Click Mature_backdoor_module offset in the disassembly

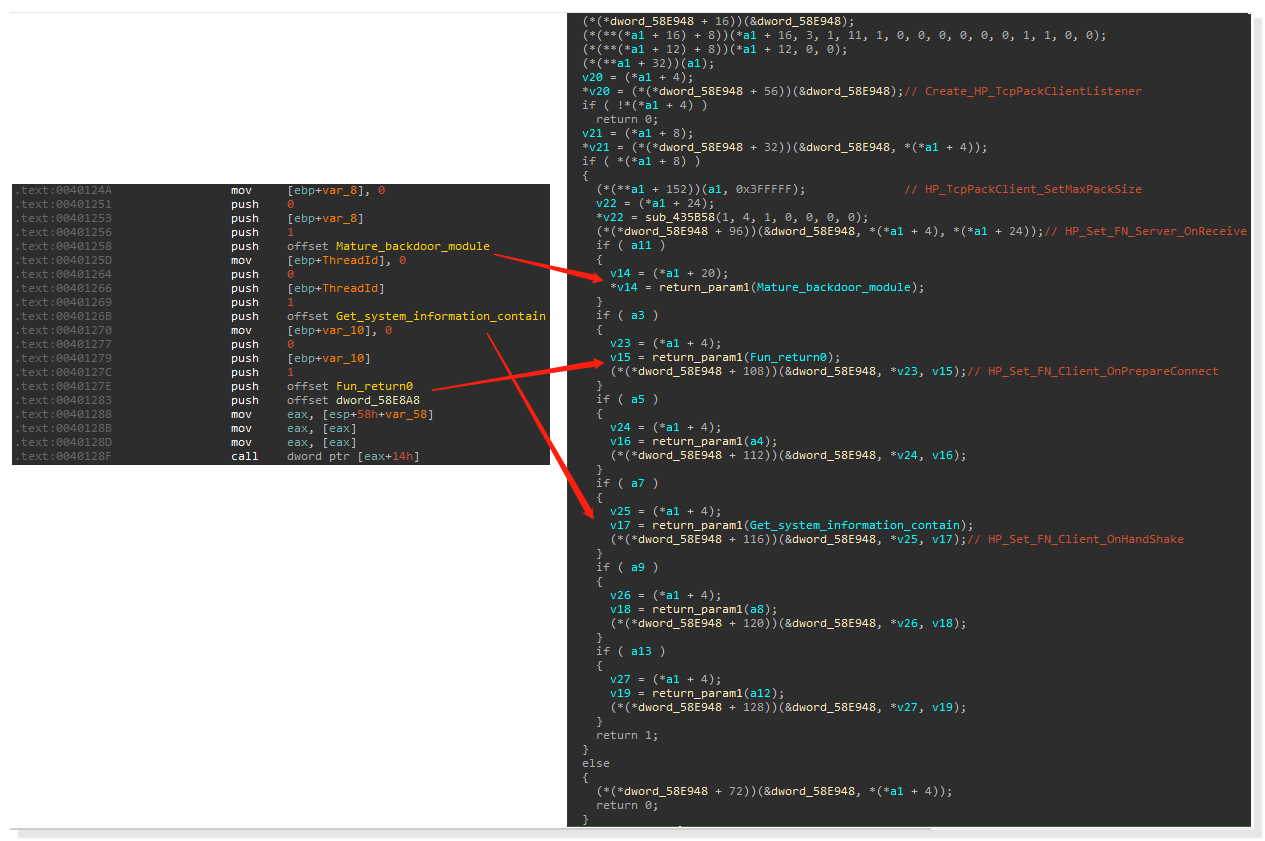click(x=412, y=246)
